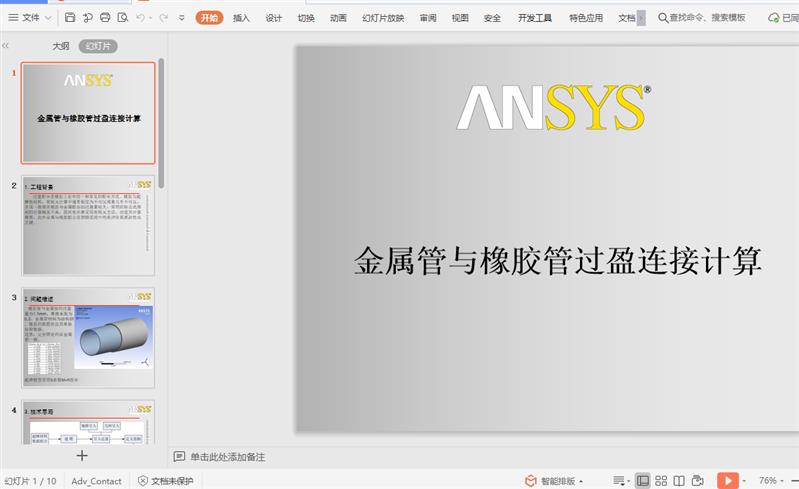Toggle the notes pane display icon
Screen dimensions: 799x489
[619, 481]
